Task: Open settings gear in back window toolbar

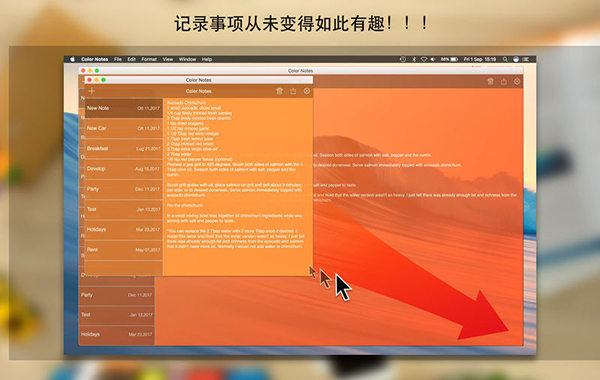Action: click(x=517, y=82)
